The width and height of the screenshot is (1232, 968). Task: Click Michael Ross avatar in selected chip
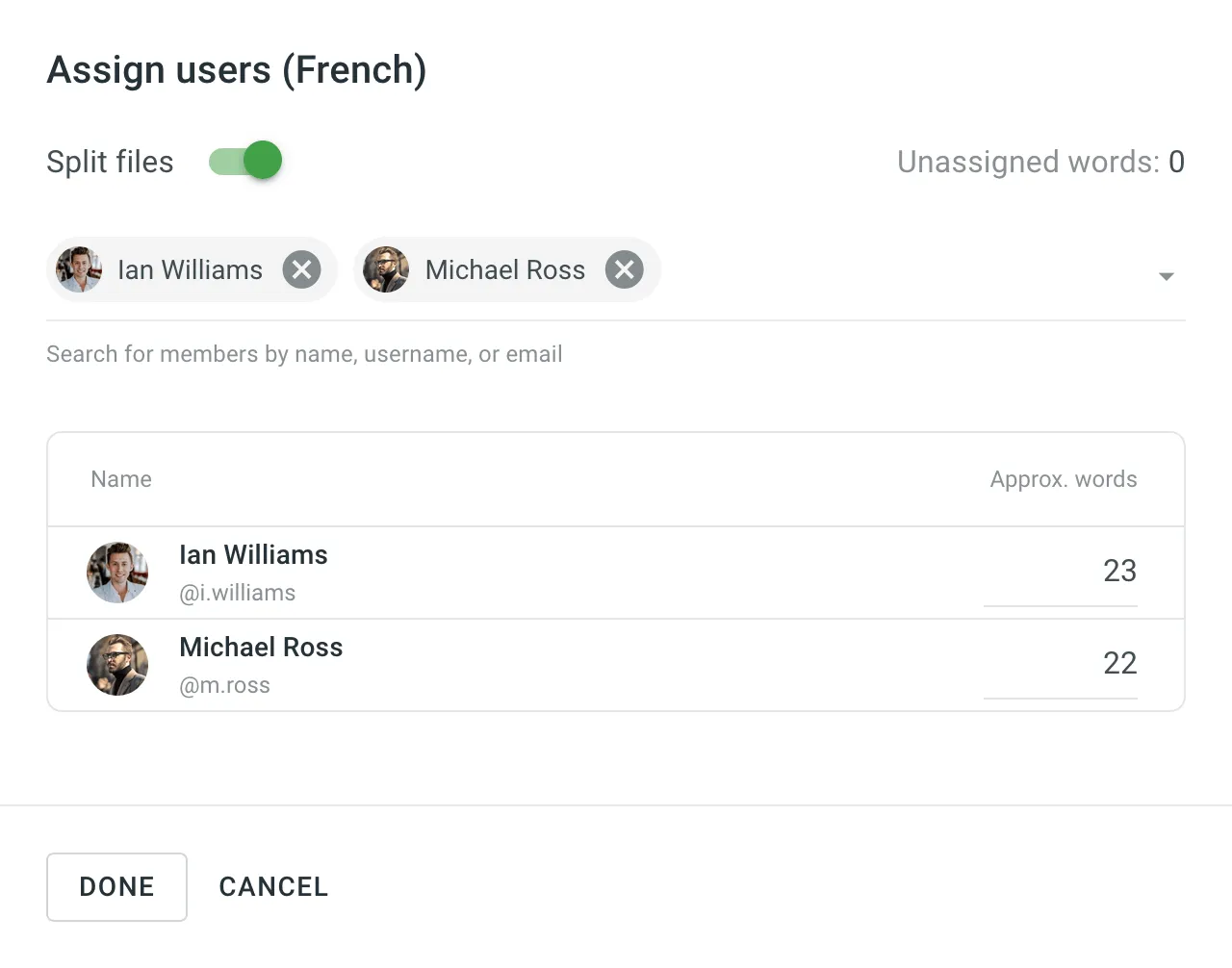pos(386,269)
